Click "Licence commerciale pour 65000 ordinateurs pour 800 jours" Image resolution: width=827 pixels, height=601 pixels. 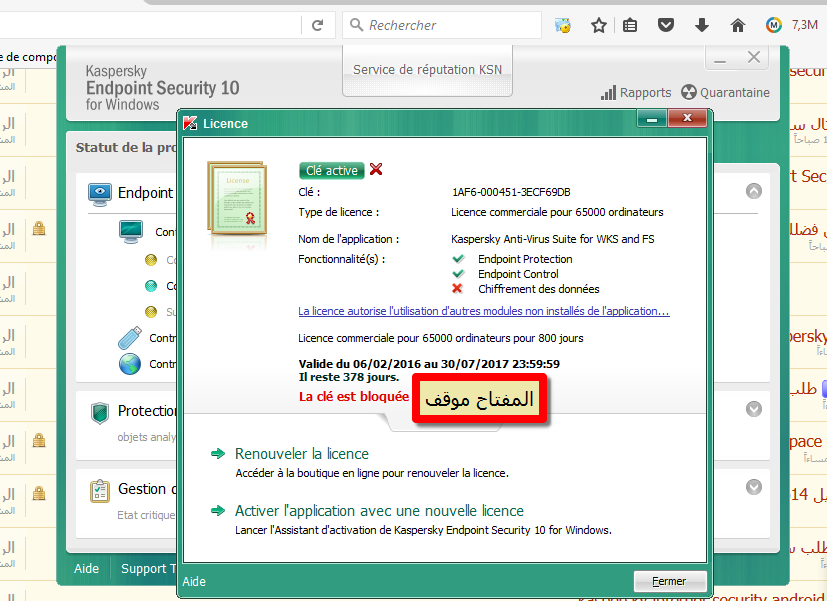click(441, 338)
